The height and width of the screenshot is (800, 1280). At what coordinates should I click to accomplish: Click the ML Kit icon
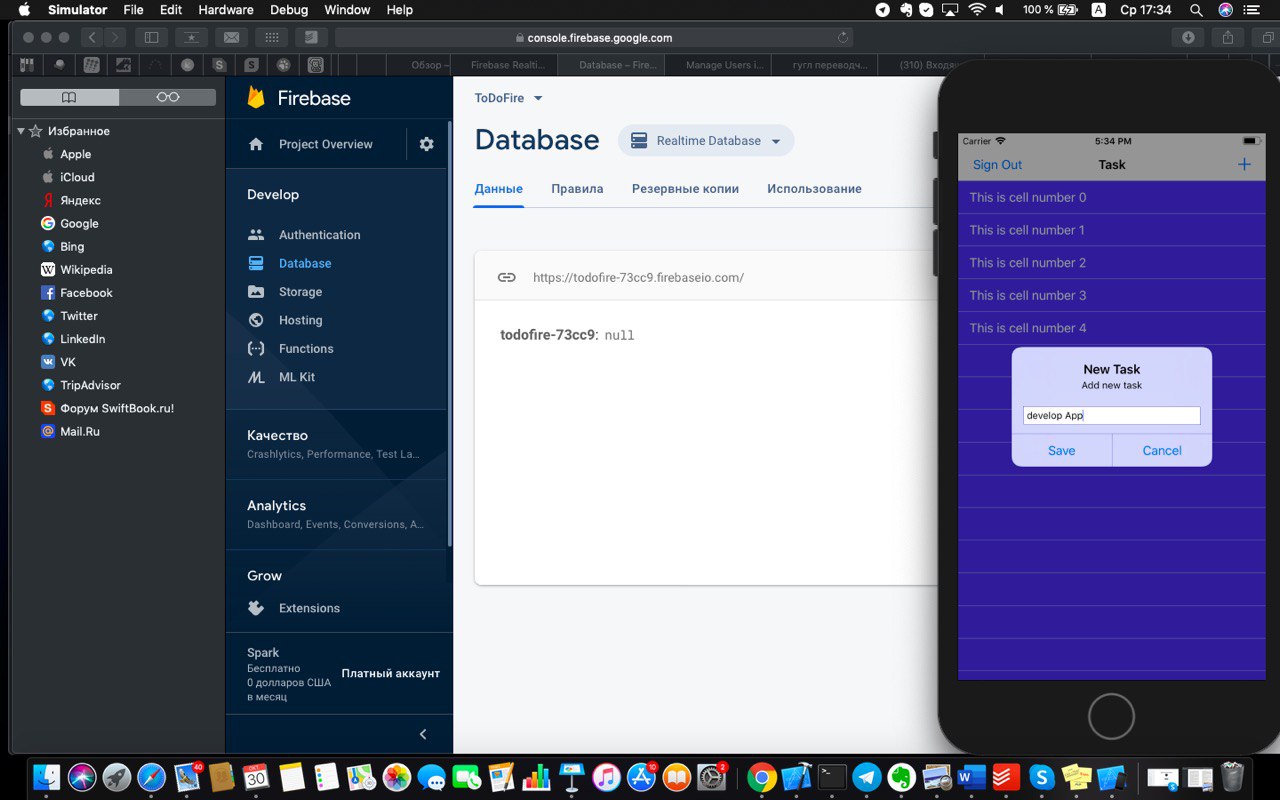(256, 377)
